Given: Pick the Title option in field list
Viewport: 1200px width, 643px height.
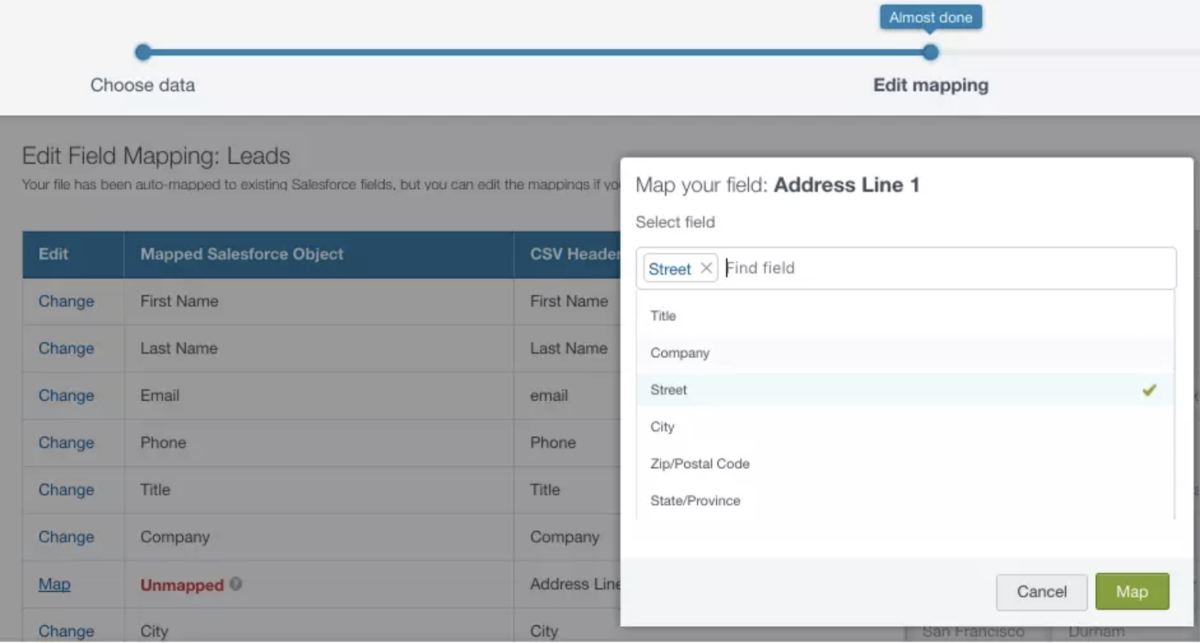Looking at the screenshot, I should (662, 316).
